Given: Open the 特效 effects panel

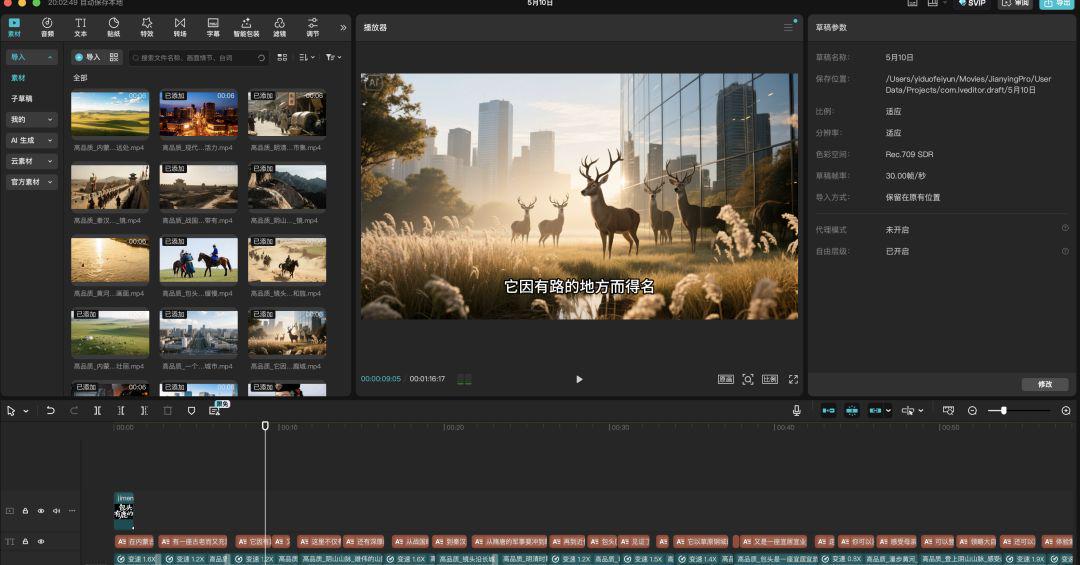Looking at the screenshot, I should 147,27.
